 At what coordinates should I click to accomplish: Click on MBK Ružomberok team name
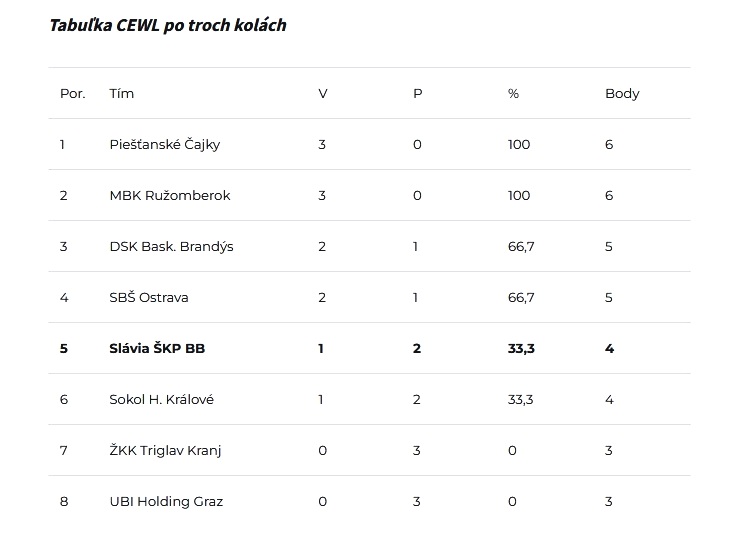pos(170,195)
